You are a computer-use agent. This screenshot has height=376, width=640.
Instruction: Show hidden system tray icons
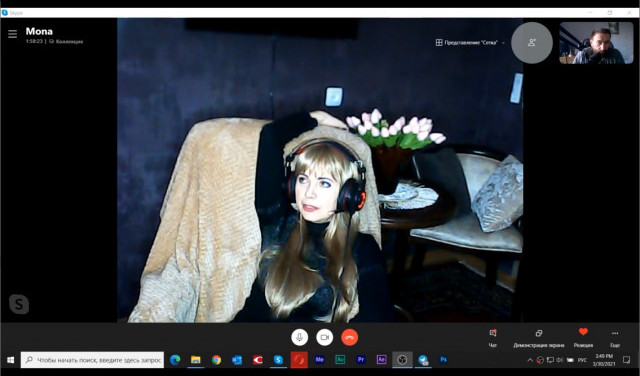[530, 360]
